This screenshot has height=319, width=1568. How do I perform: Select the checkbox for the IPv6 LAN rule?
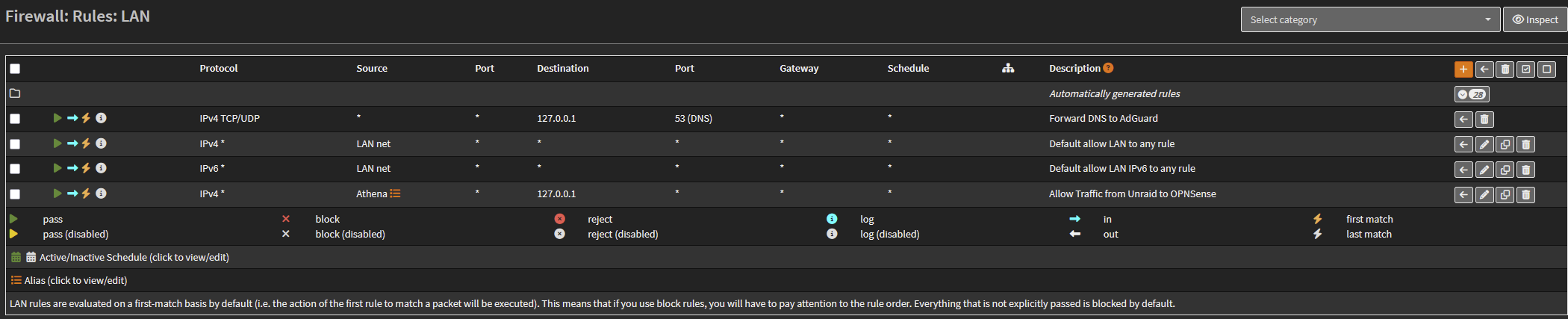(x=15, y=169)
